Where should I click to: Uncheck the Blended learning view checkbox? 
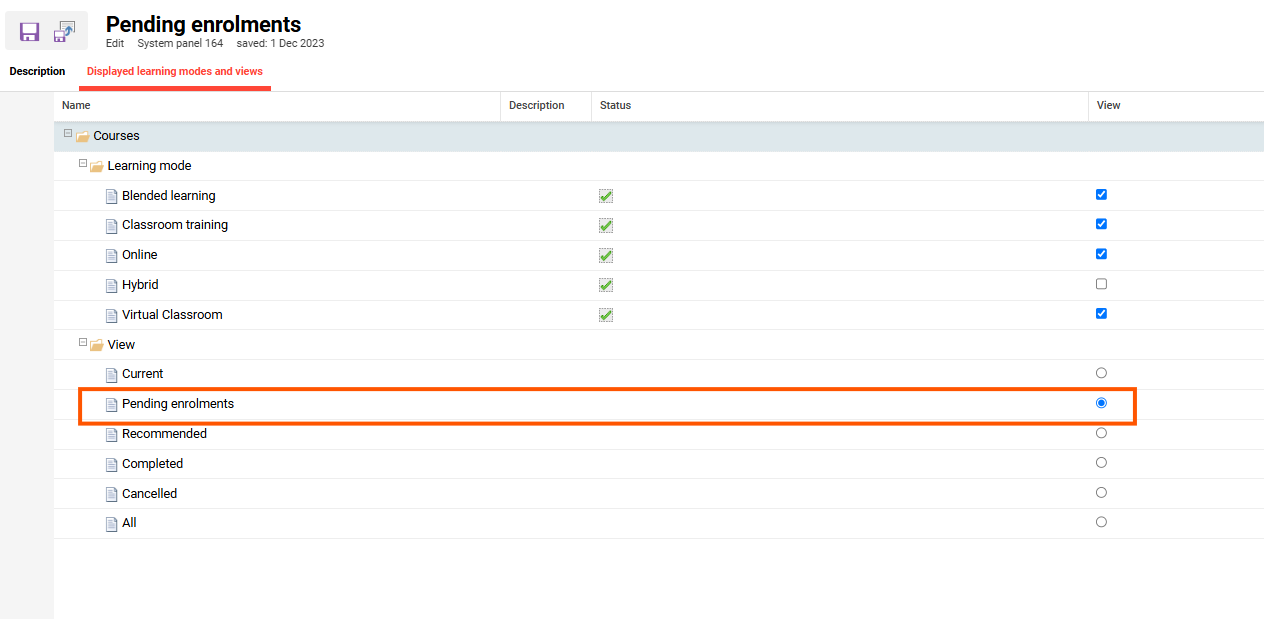coord(1101,195)
